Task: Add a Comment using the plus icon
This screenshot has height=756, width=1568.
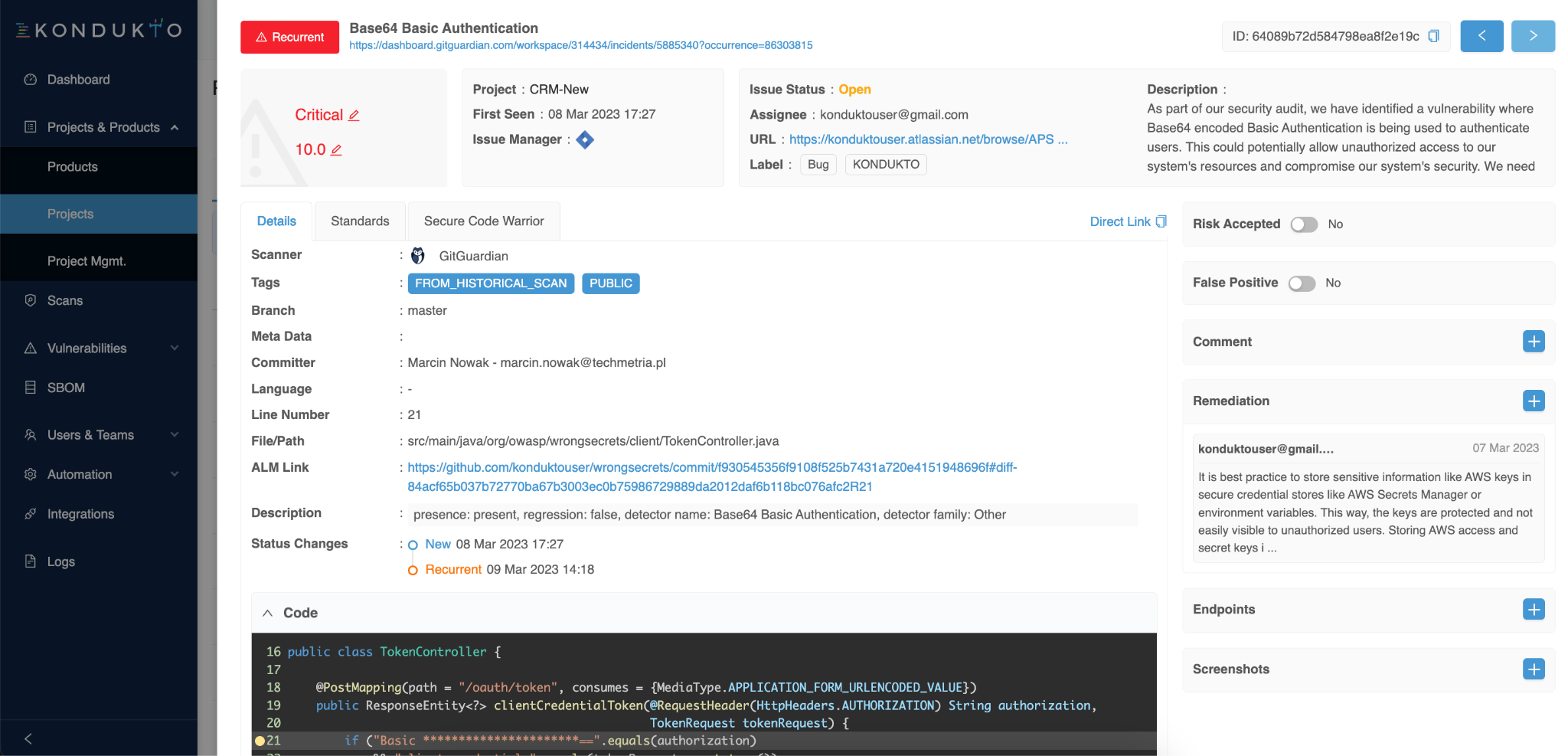Action: [x=1534, y=342]
